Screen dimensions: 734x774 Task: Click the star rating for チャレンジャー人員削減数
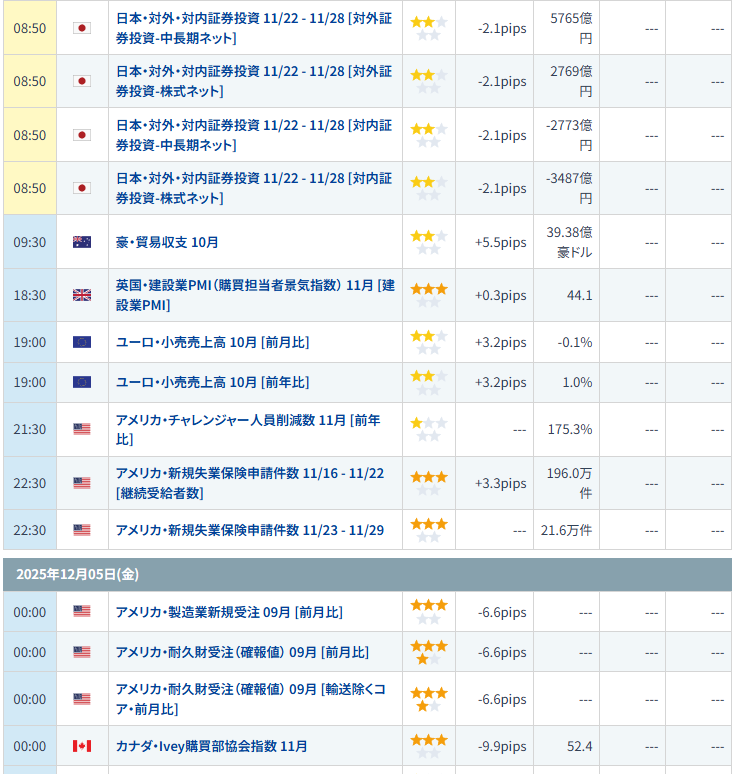tap(429, 429)
